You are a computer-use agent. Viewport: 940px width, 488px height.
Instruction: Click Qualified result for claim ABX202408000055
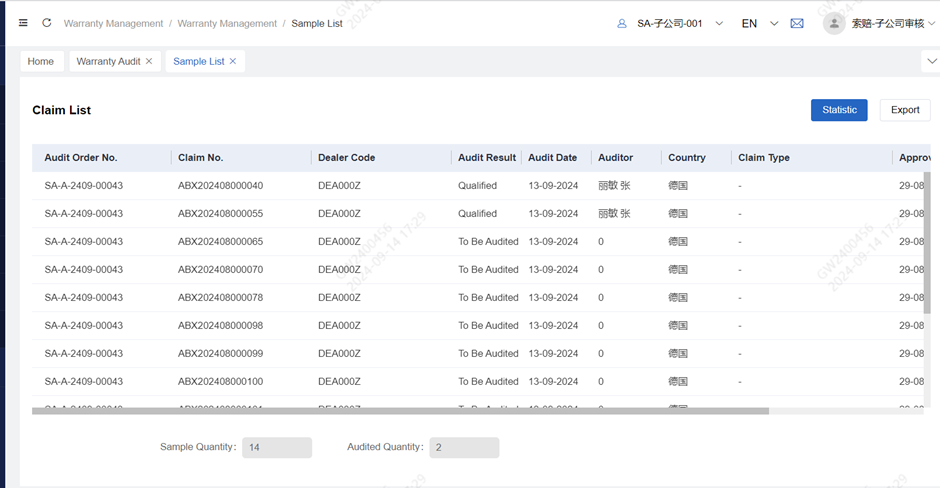[477, 213]
